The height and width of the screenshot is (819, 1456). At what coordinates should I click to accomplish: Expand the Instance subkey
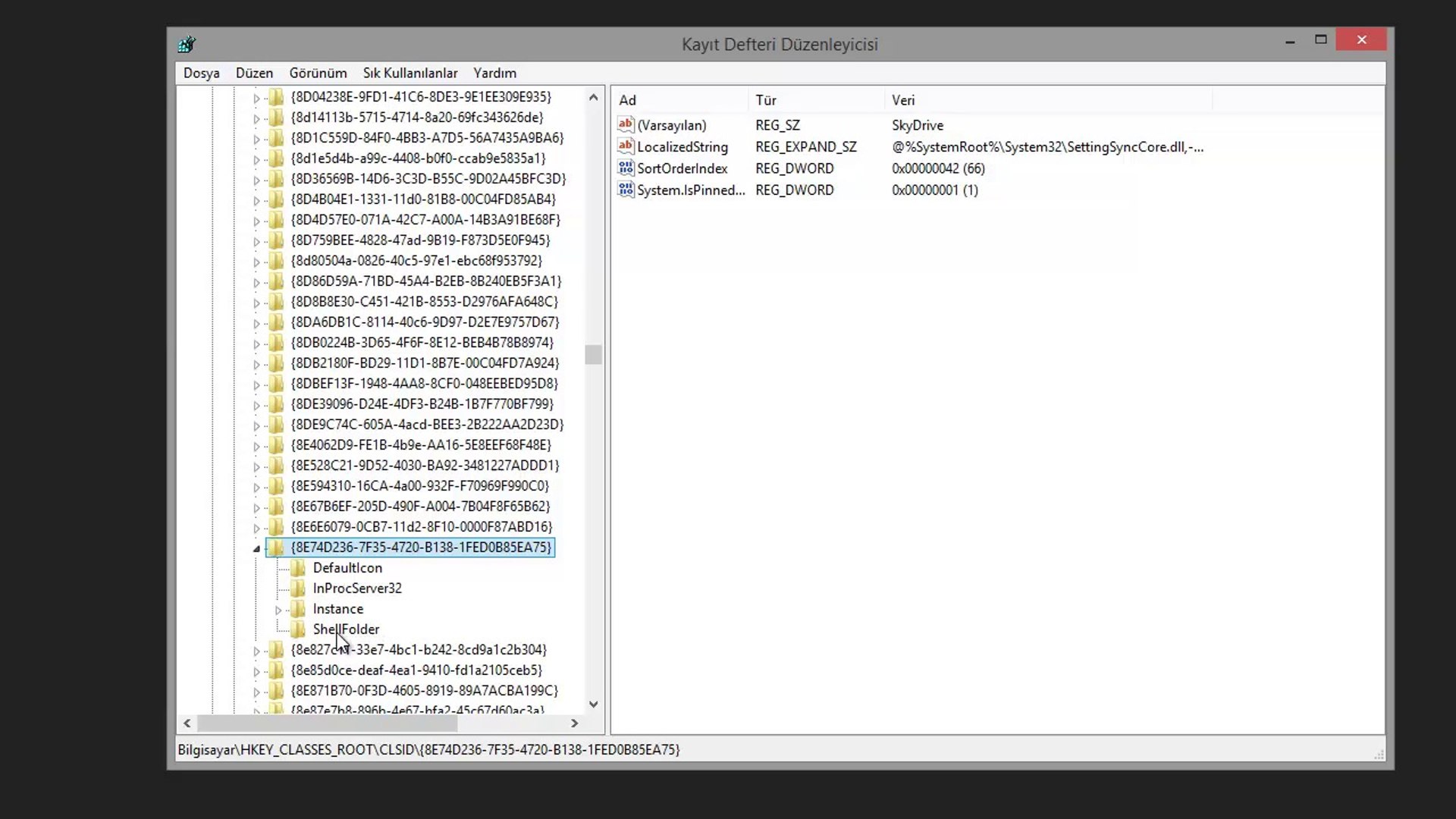278,610
